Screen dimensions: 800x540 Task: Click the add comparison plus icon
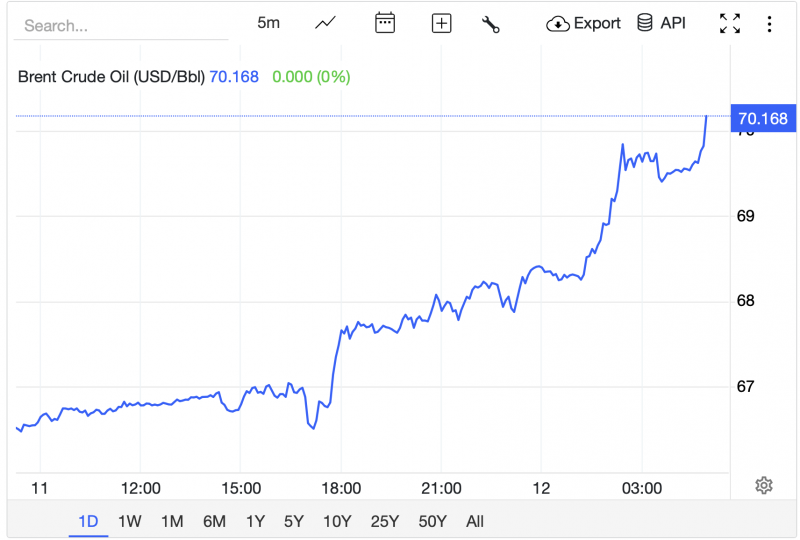(x=441, y=23)
